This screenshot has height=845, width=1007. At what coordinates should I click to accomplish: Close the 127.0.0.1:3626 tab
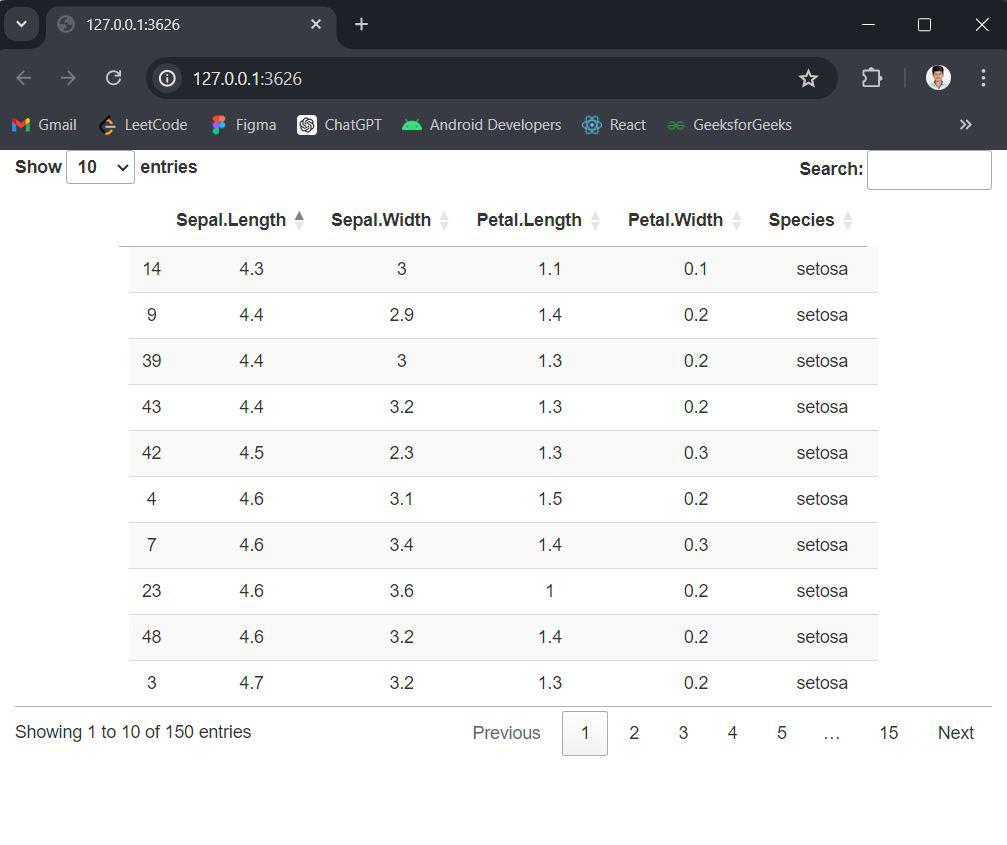tap(316, 24)
